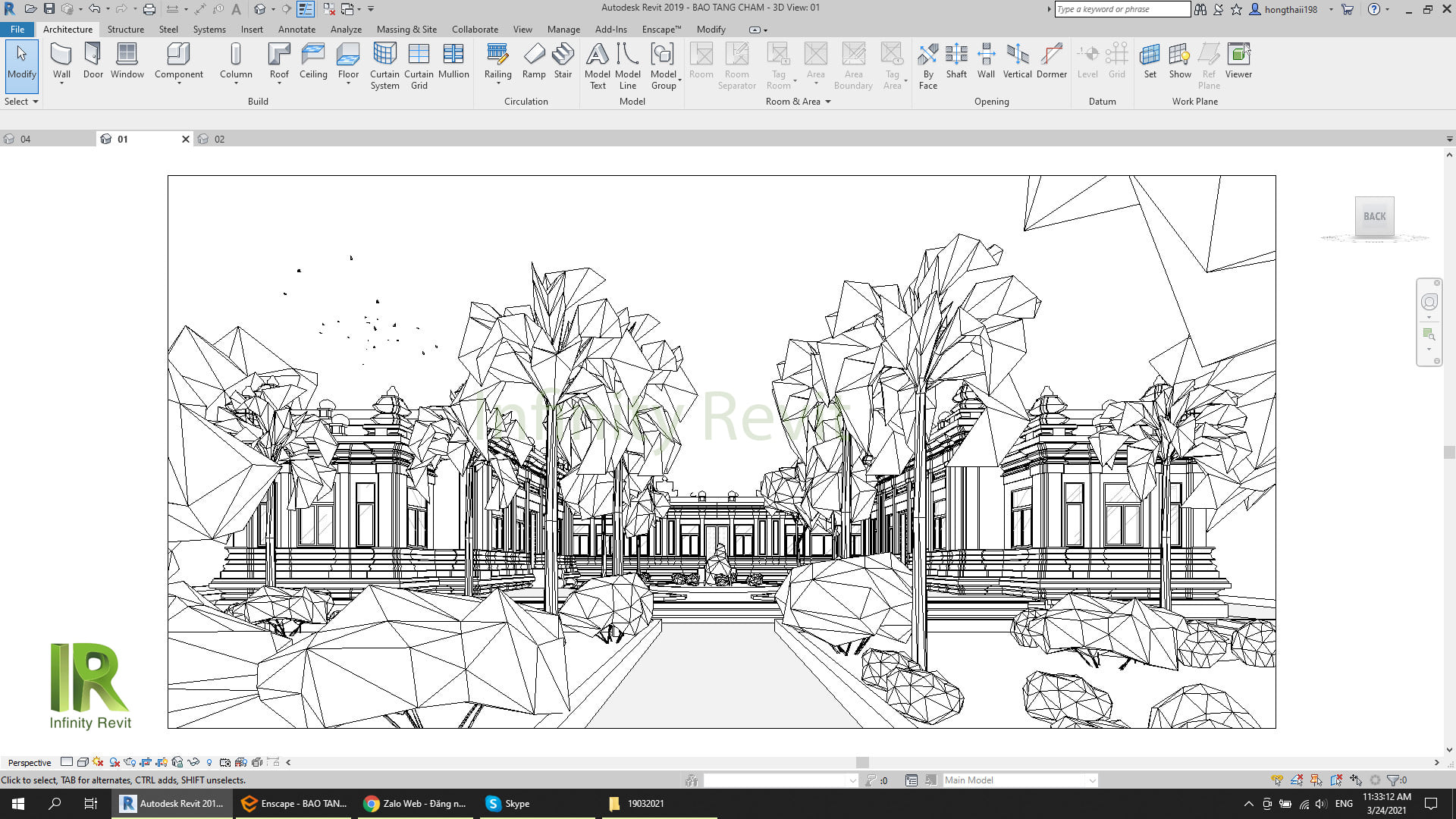
Task: Open the Massing & Site tab
Action: [x=406, y=29]
